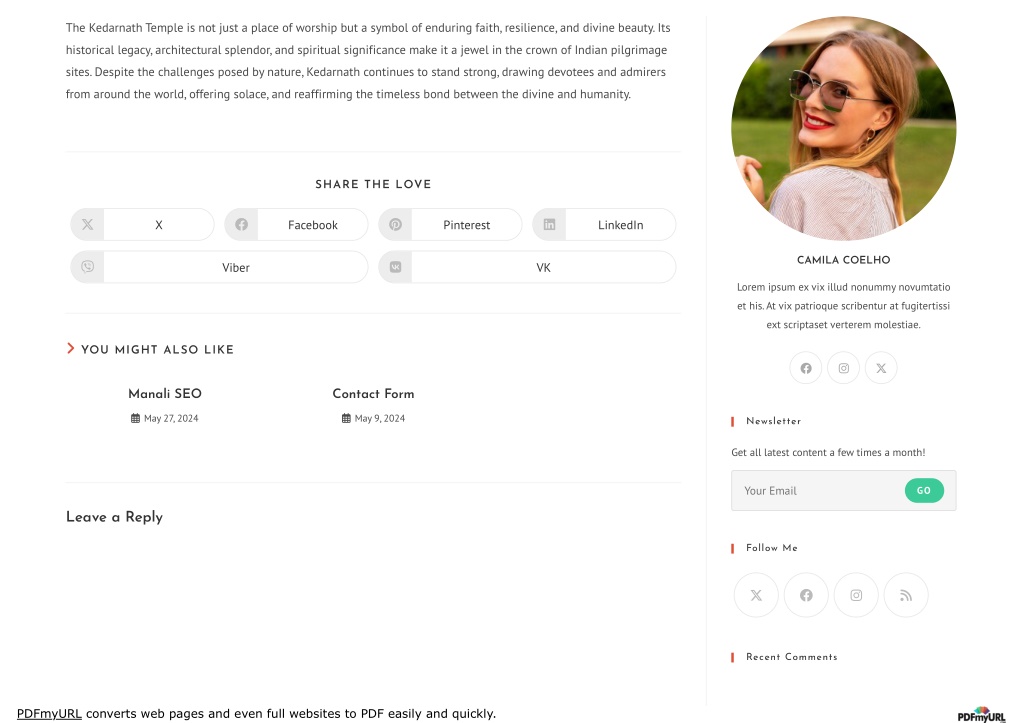Click the X icon in share row
The height and width of the screenshot is (723, 1023).
point(87,224)
